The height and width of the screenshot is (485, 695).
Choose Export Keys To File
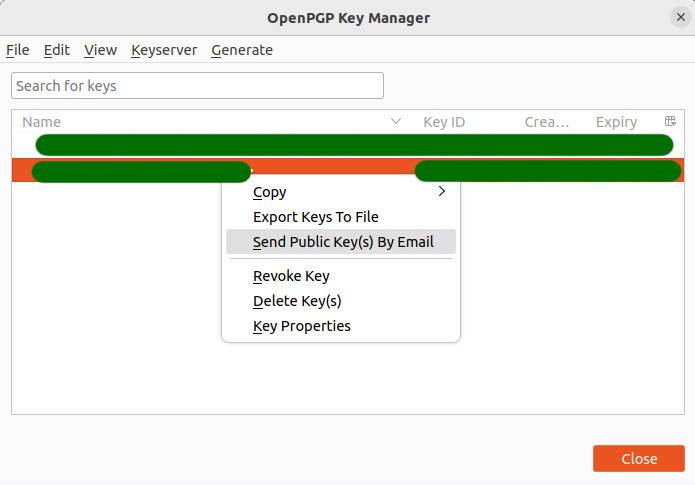316,217
